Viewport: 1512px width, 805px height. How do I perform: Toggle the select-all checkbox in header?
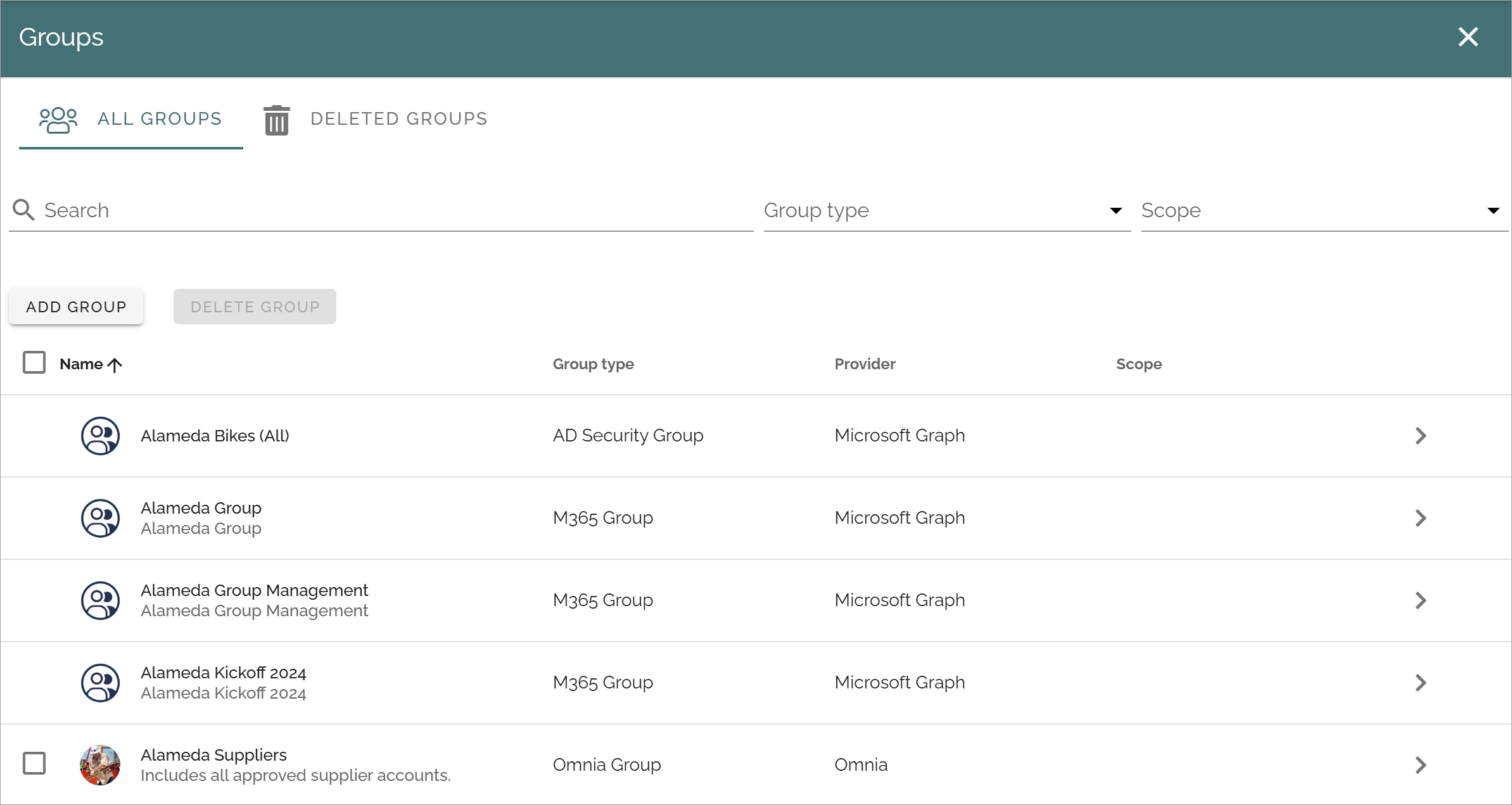(34, 363)
